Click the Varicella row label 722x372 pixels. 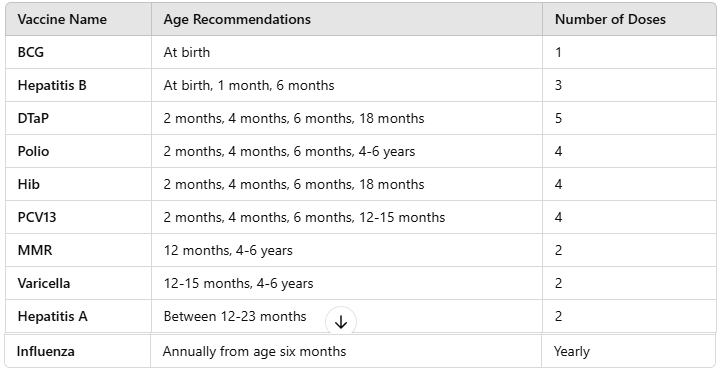[44, 283]
